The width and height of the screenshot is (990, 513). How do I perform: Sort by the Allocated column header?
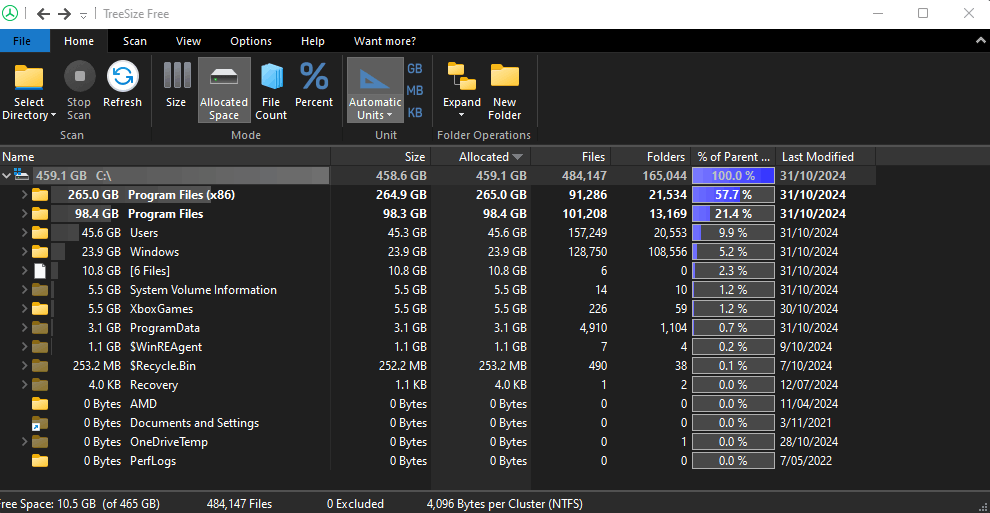point(481,156)
